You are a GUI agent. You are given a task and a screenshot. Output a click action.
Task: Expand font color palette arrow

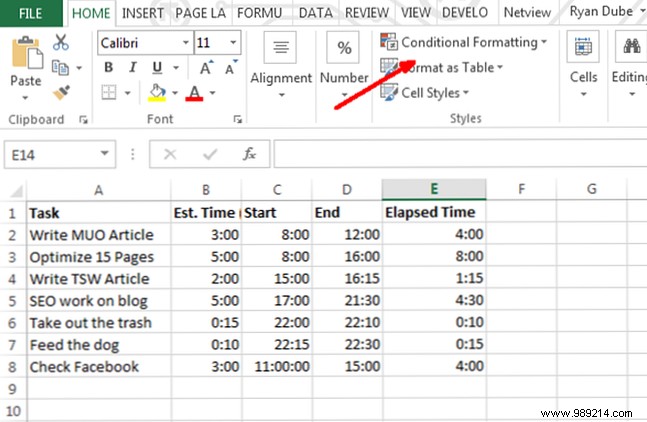(213, 93)
